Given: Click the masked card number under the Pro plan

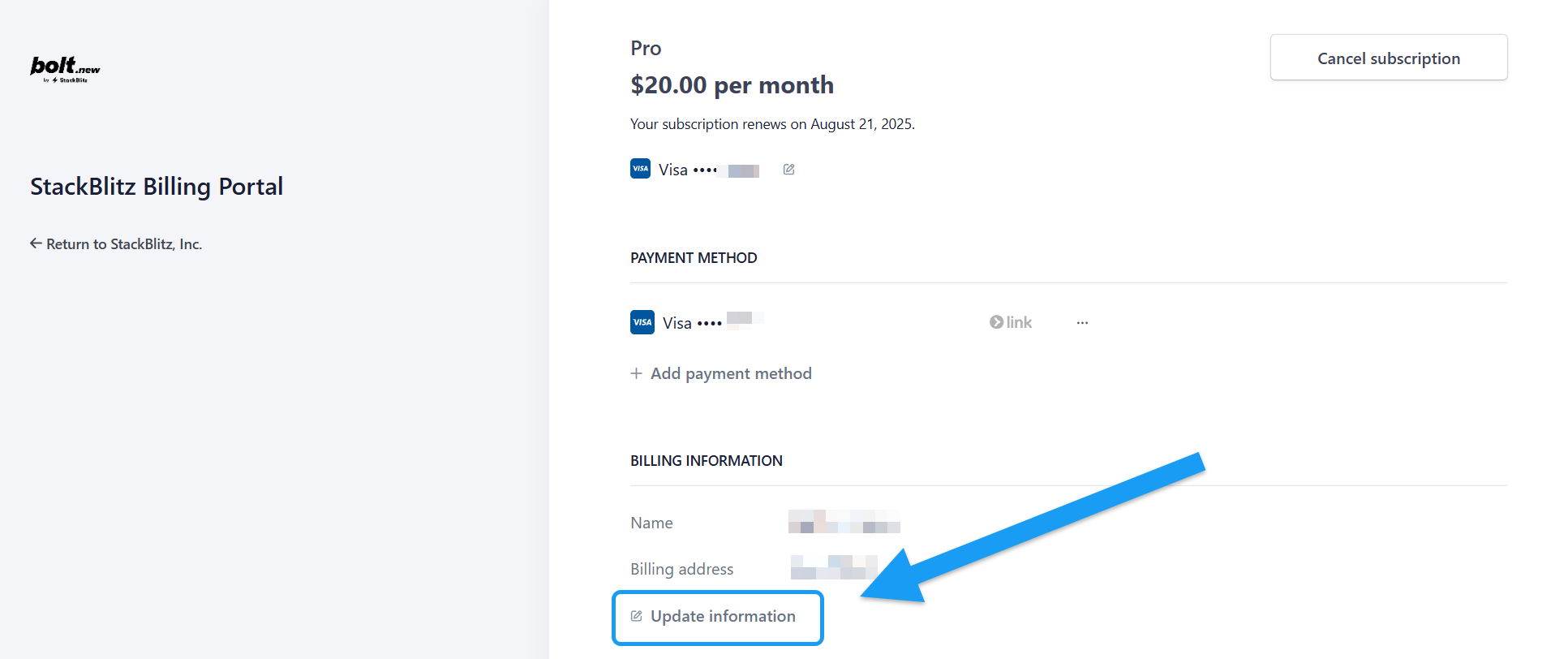Looking at the screenshot, I should (741, 169).
